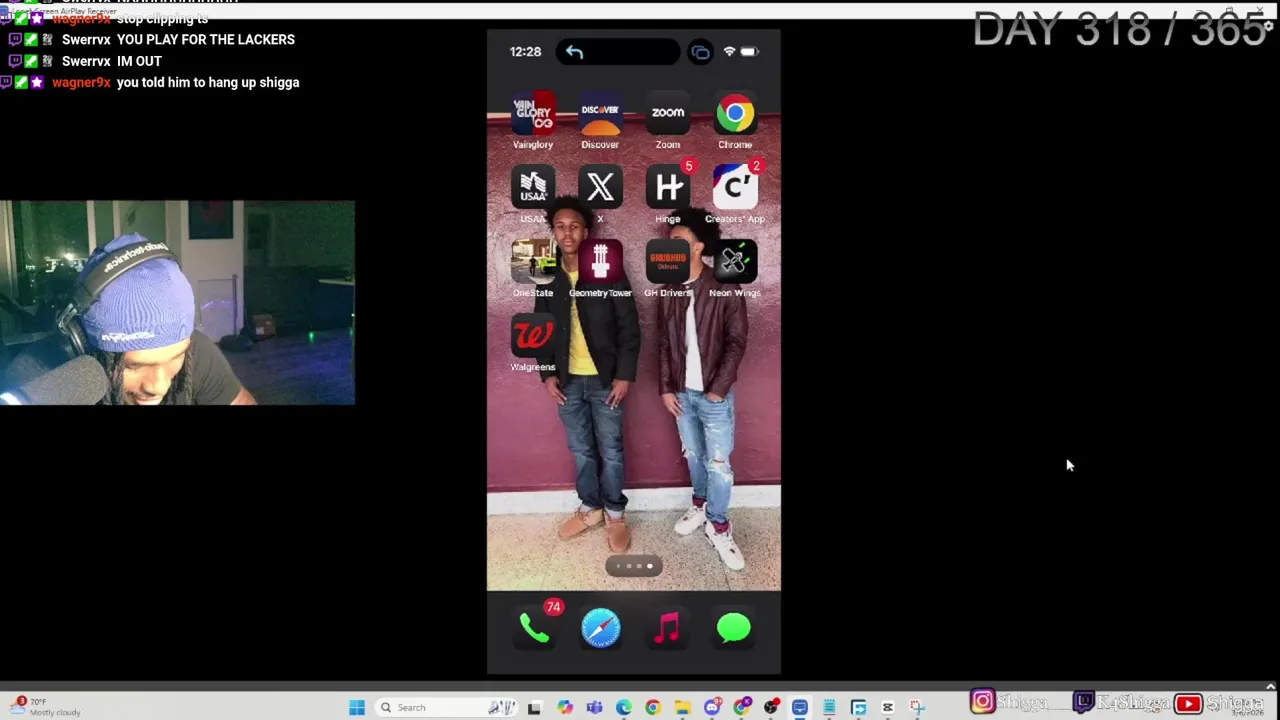Open the Windows Start menu
This screenshot has height=720, width=1280.
[x=357, y=708]
